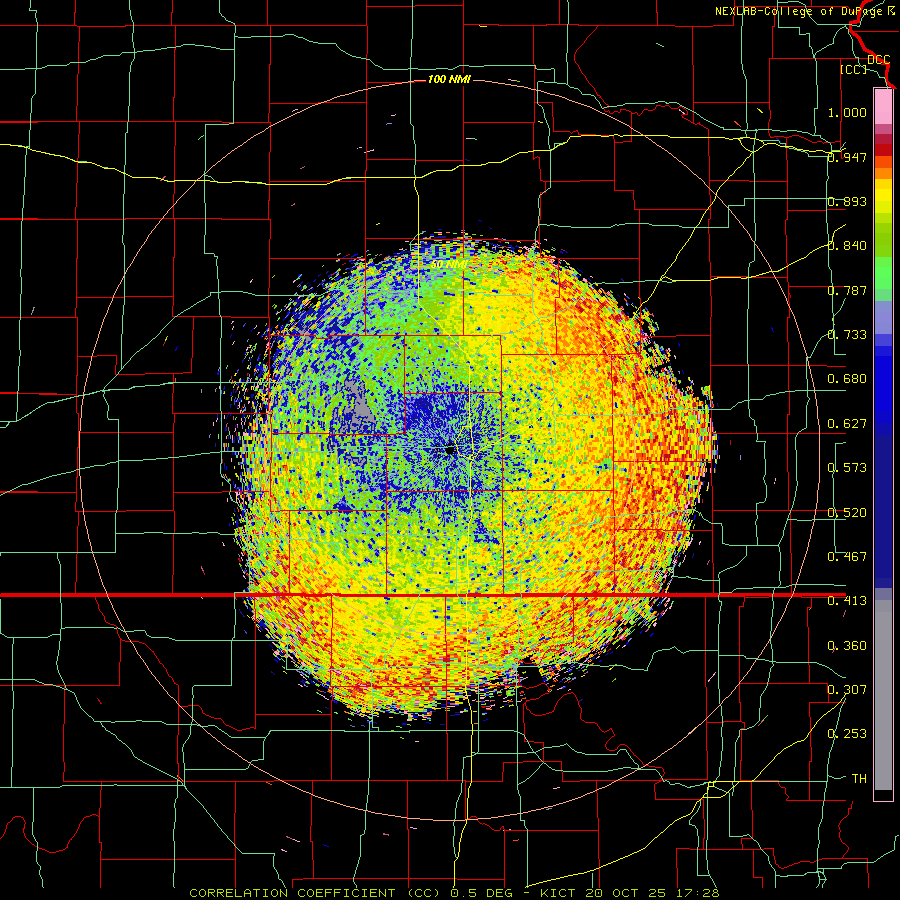
Task: Click the 0.680 legend value
Action: [x=847, y=379]
